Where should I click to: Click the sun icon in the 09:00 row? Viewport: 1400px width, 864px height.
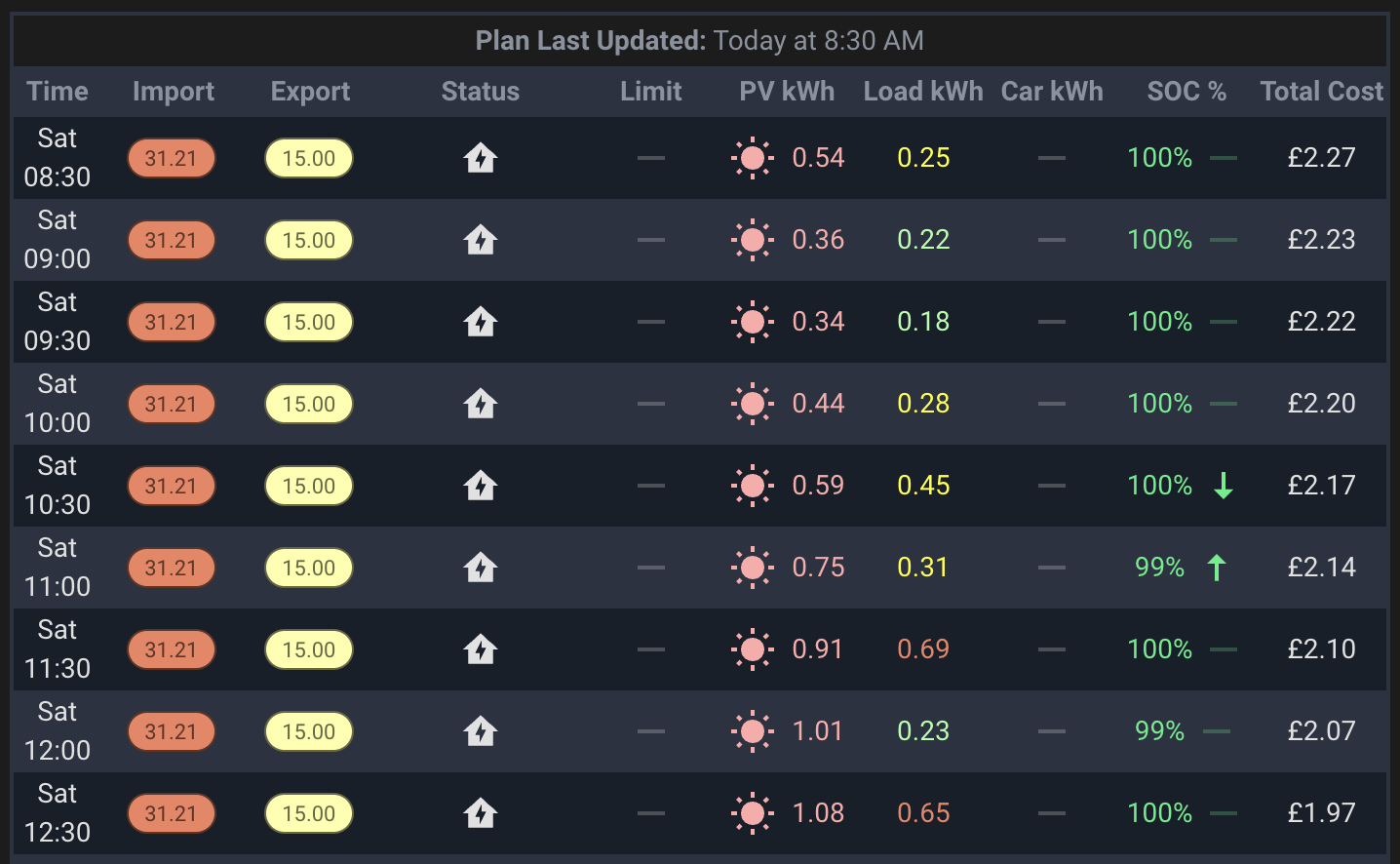(753, 240)
